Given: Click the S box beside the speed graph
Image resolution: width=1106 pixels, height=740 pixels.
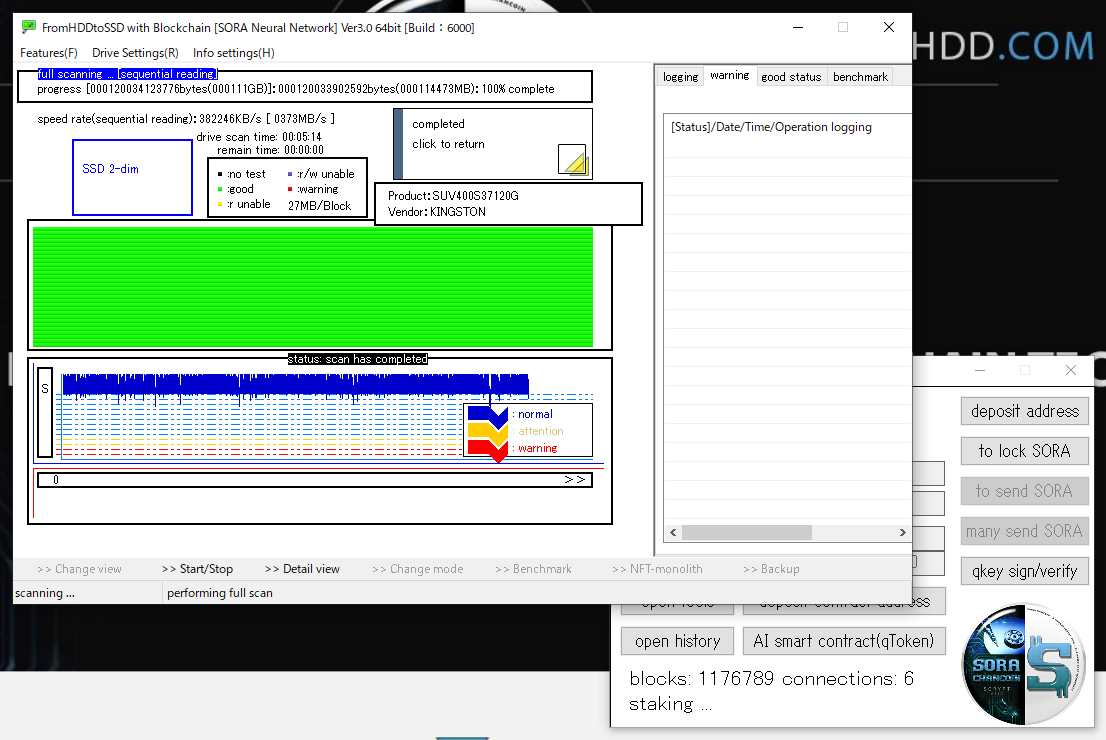Looking at the screenshot, I should [45, 413].
